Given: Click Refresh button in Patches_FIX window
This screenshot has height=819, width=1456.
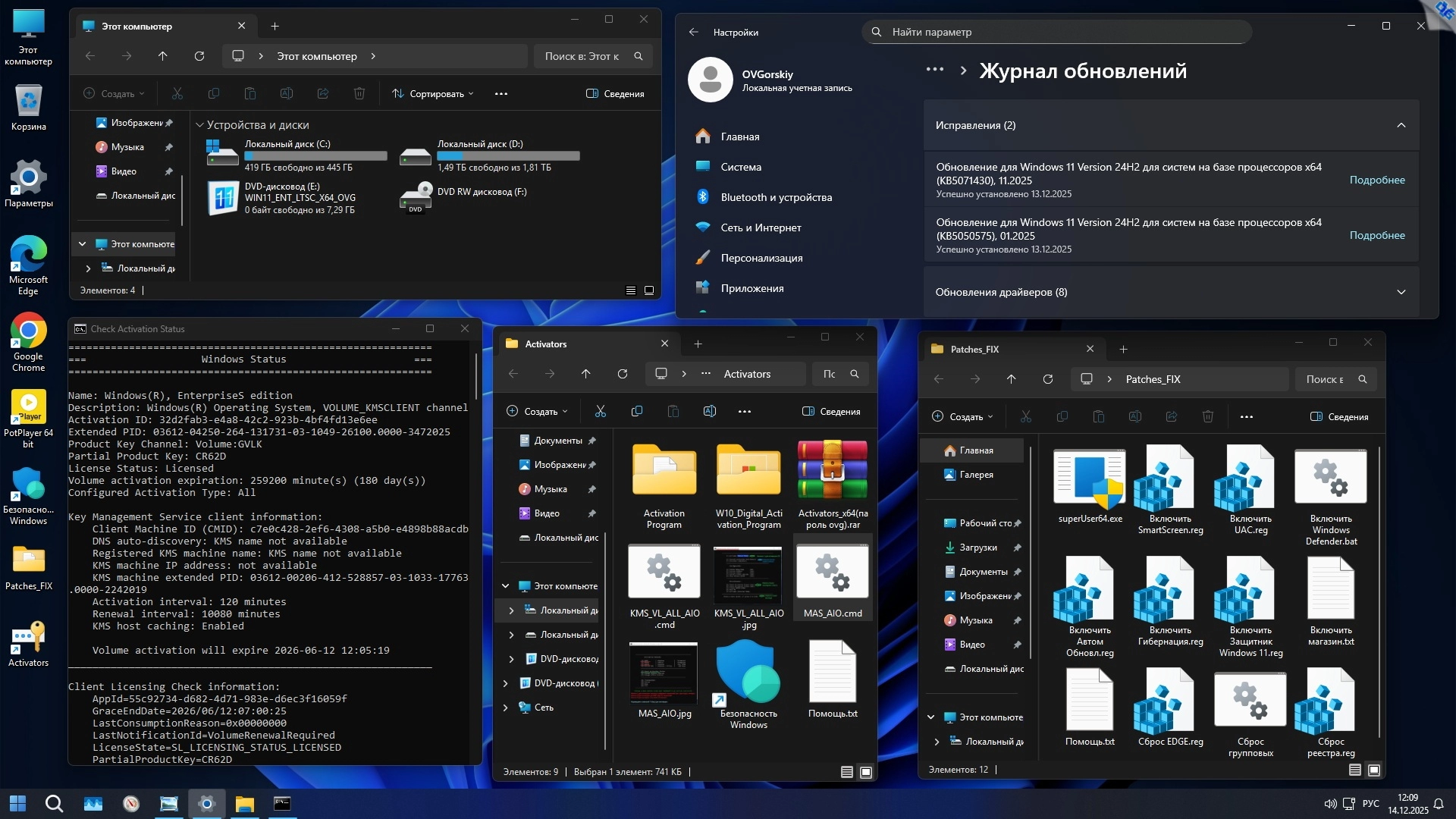Looking at the screenshot, I should tap(1047, 379).
